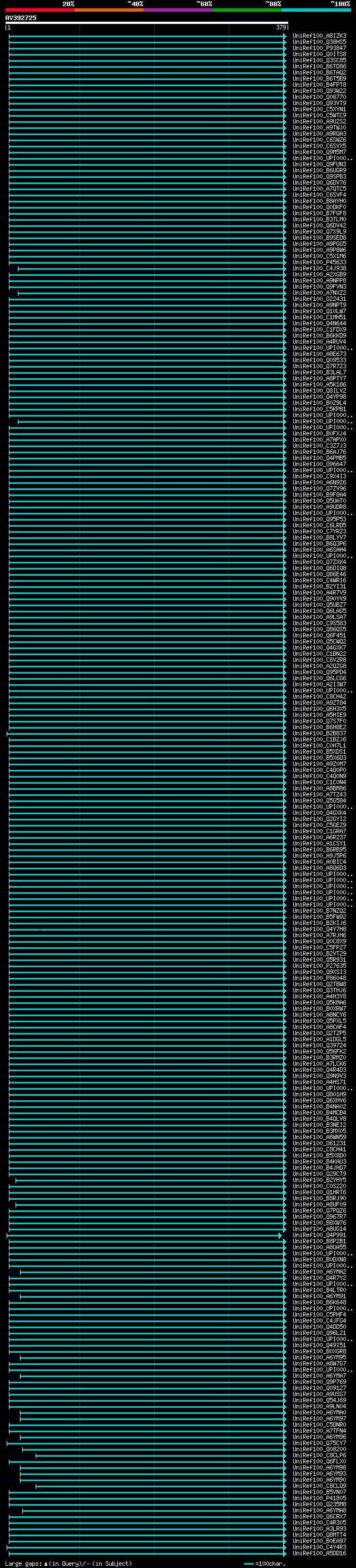Select hit label UniRef100_Q08200
The width and height of the screenshot is (356, 1568).
pos(319,1450)
